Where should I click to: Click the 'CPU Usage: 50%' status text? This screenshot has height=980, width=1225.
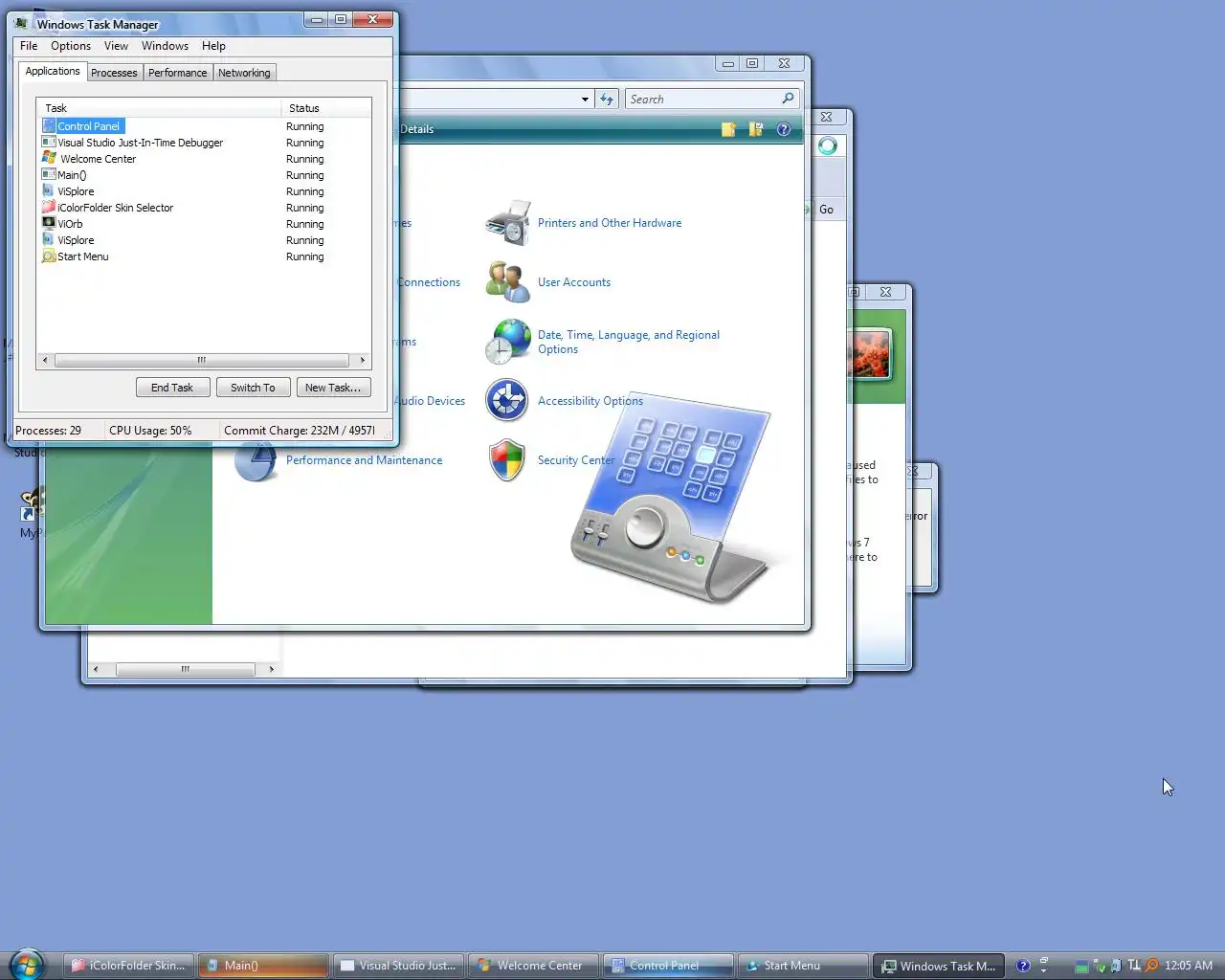(150, 431)
